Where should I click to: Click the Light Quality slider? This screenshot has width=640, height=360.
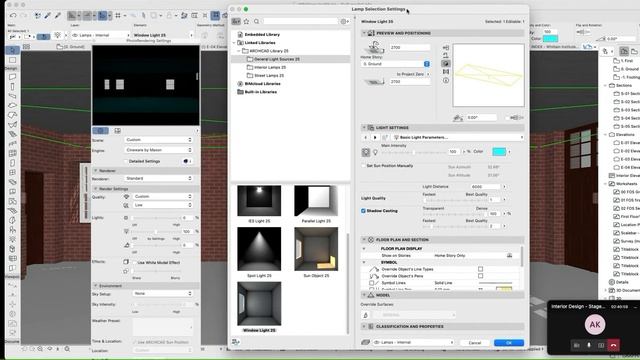[x=455, y=200]
